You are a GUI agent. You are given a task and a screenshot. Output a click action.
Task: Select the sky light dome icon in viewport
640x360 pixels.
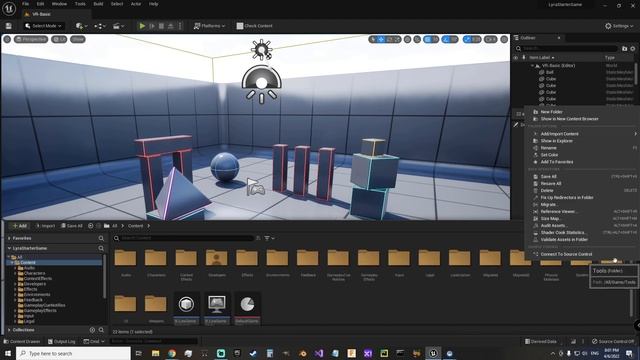262,84
